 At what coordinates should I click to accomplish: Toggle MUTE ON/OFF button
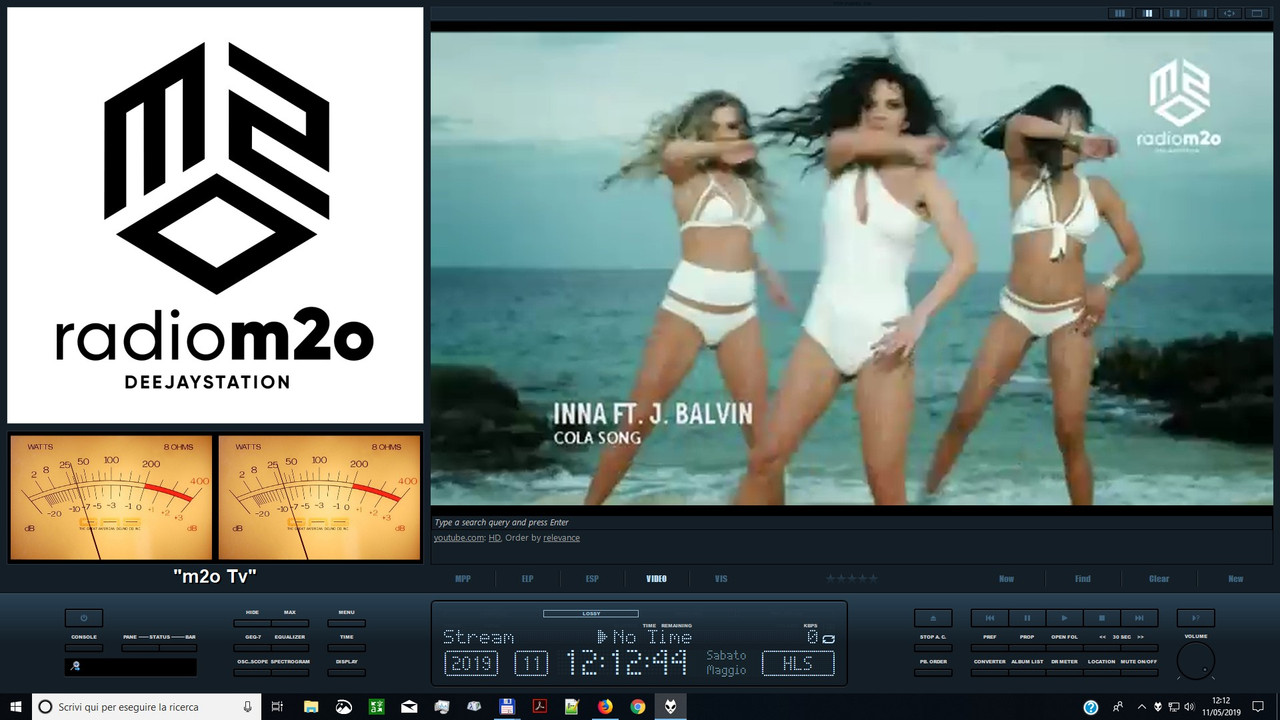click(1139, 673)
